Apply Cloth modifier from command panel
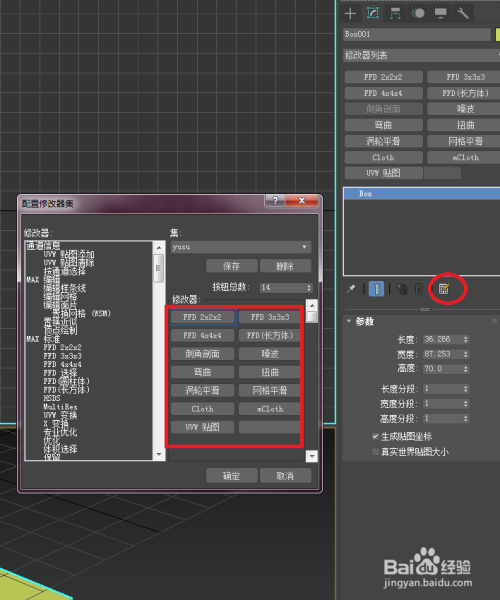Viewport: 500px width, 600px height. 383,157
